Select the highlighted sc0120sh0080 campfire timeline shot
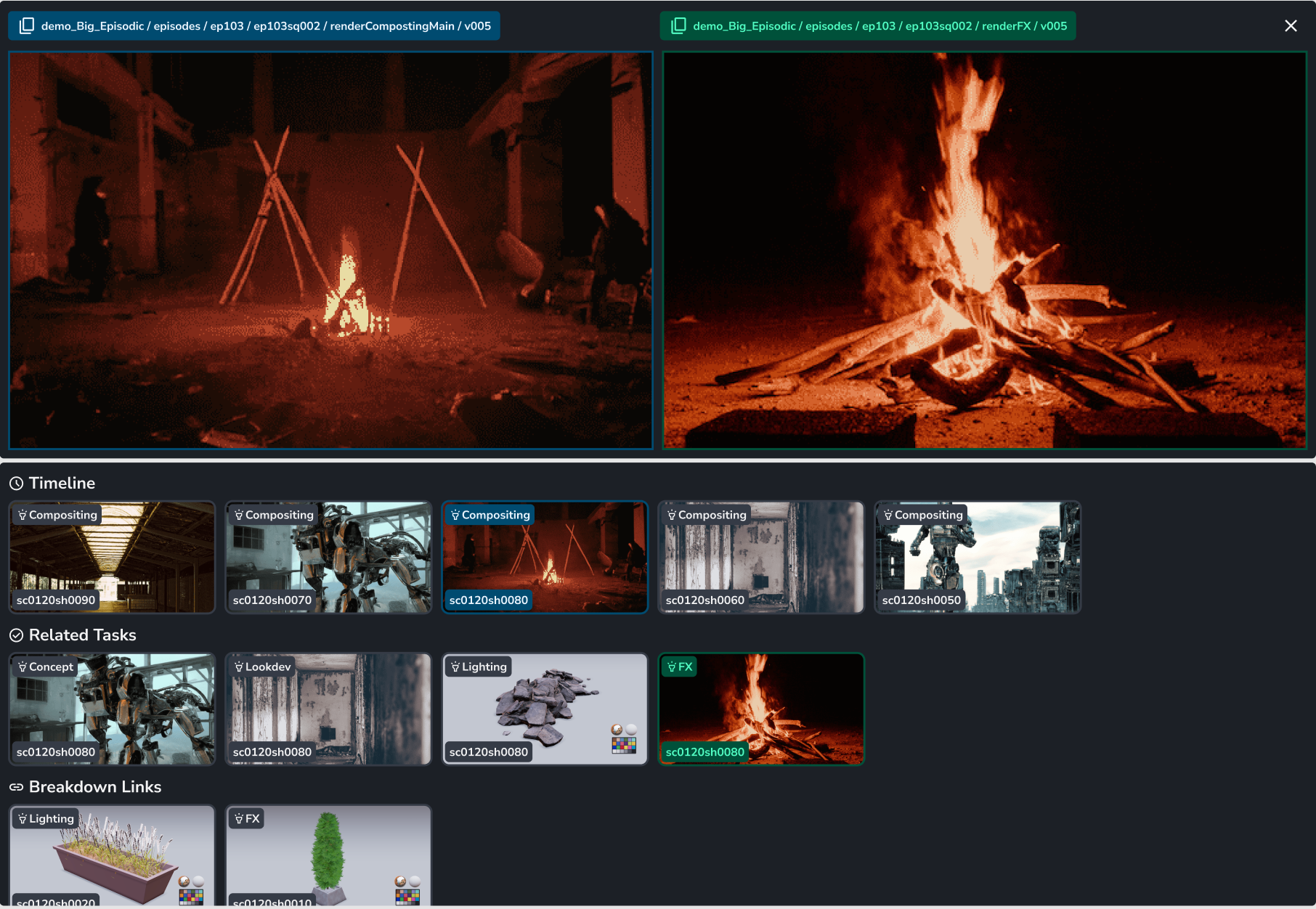The height and width of the screenshot is (909, 1316). tap(545, 558)
